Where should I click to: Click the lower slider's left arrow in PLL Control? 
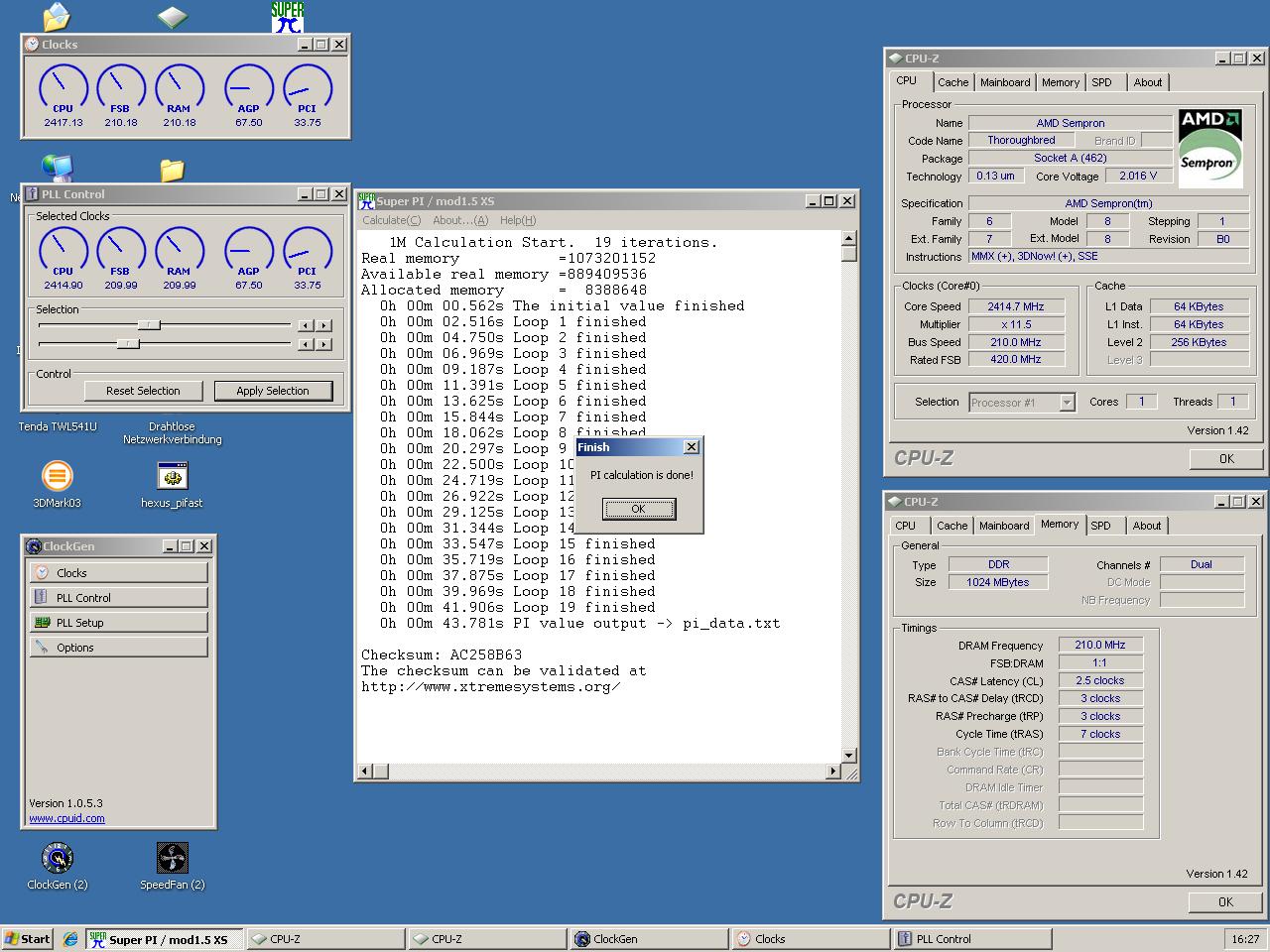tap(307, 343)
